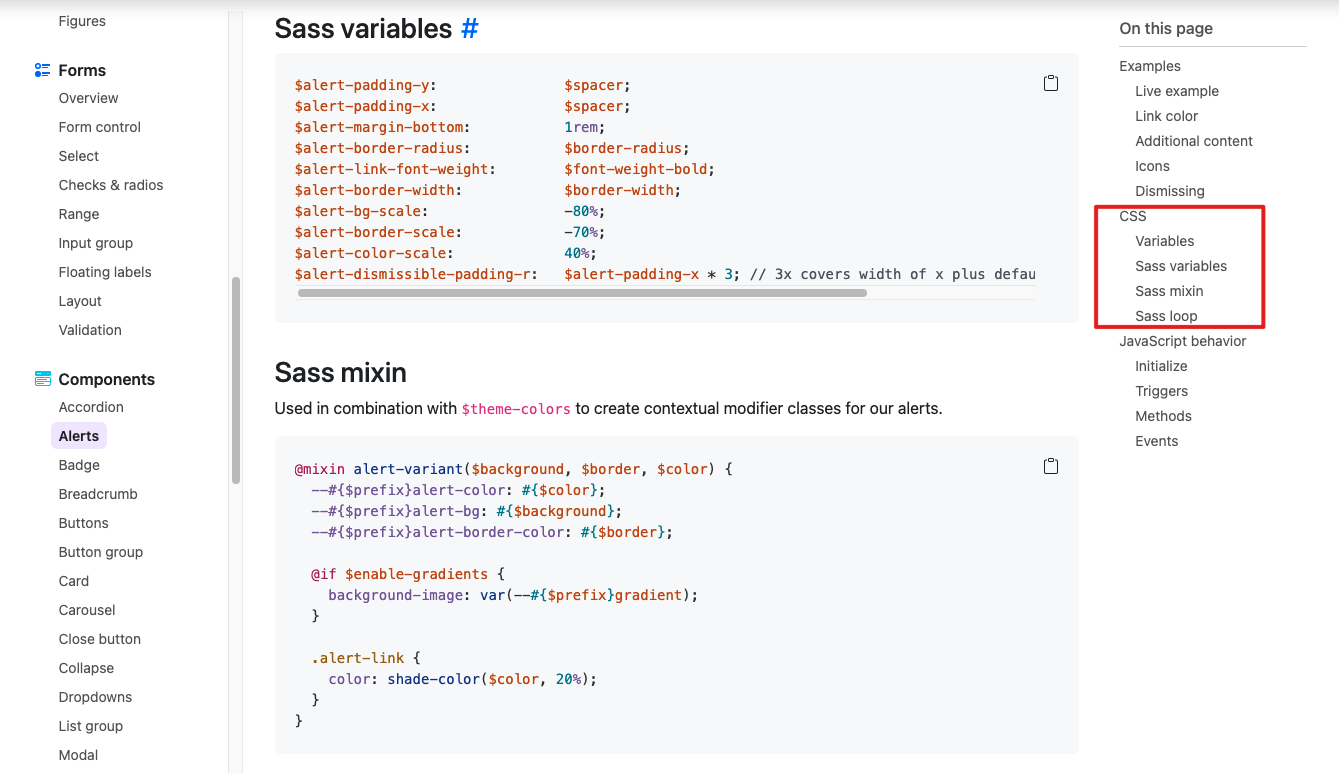Open the Dropdowns component page
Screen dimensions: 1339x773
[95, 697]
